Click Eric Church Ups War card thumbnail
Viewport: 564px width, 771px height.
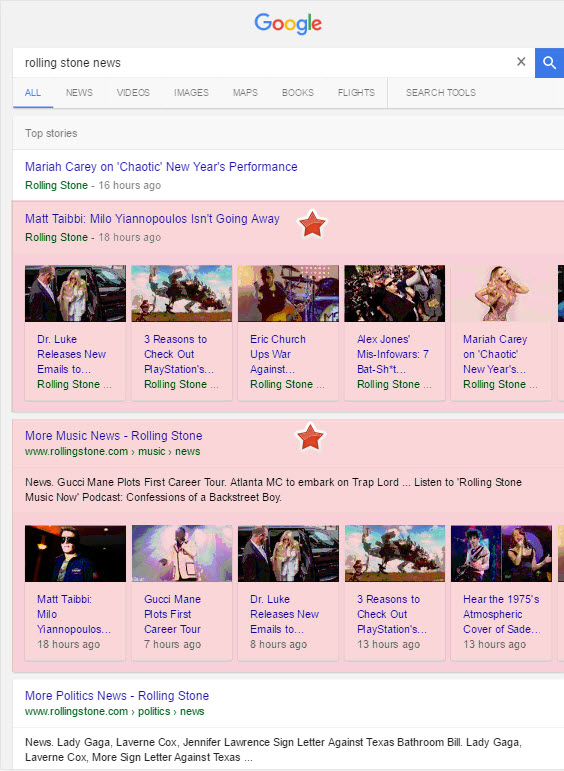click(x=288, y=294)
